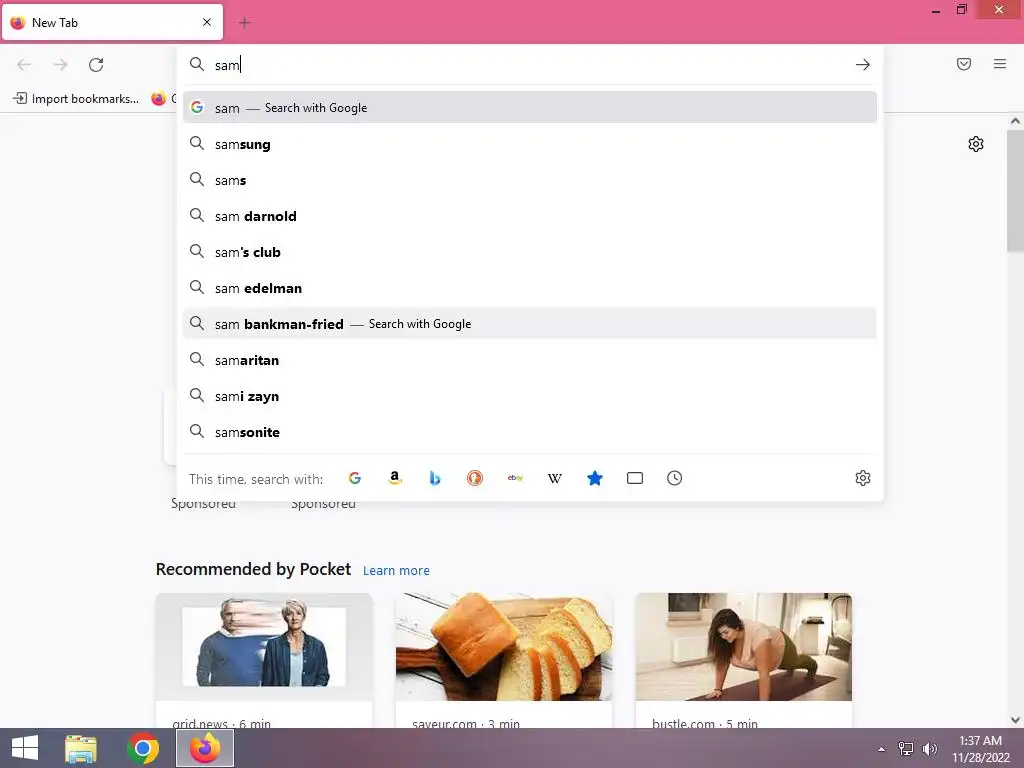Open search settings gear in dropdown
1024x768 pixels.
click(x=863, y=478)
